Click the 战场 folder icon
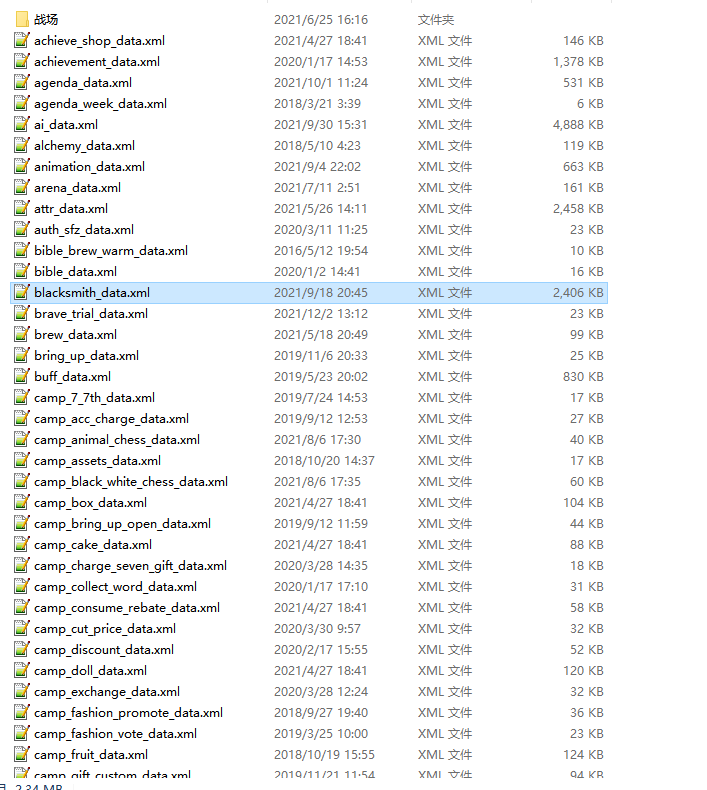Image resolution: width=707 pixels, height=790 pixels. pos(22,19)
